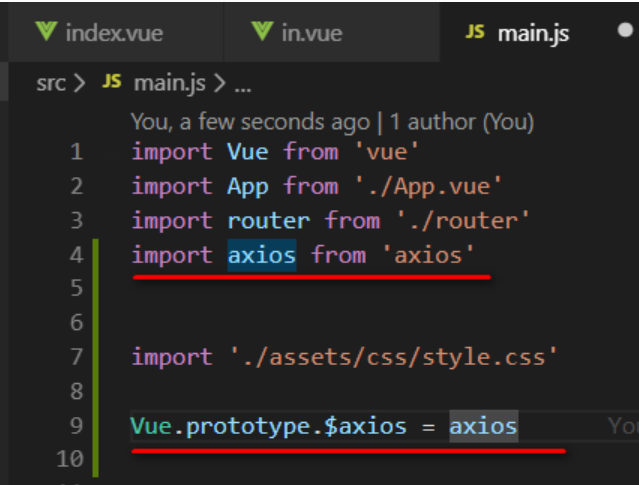Click line number 1 in the gutter
Image resolution: width=639 pixels, height=485 pixels.
tap(77, 152)
